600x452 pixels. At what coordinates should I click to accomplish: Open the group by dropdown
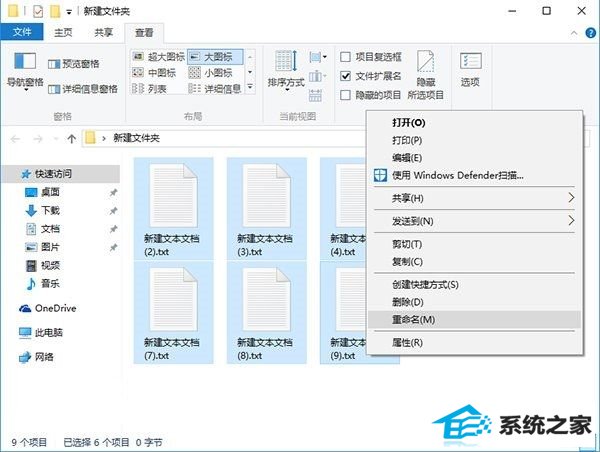pos(318,57)
